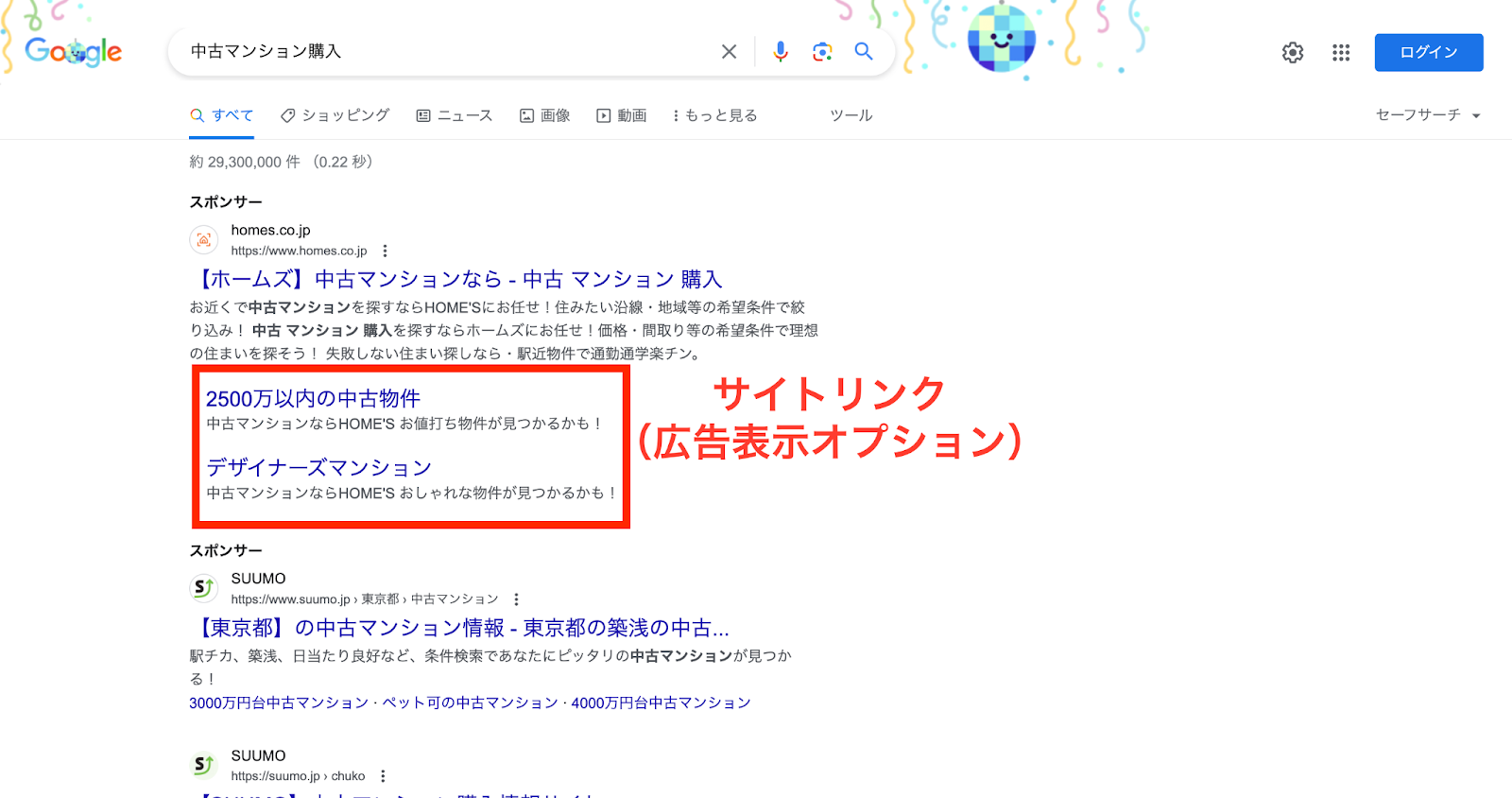Switch to the 画像 tab
Image resolution: width=1512 pixels, height=798 pixels.
tap(545, 115)
